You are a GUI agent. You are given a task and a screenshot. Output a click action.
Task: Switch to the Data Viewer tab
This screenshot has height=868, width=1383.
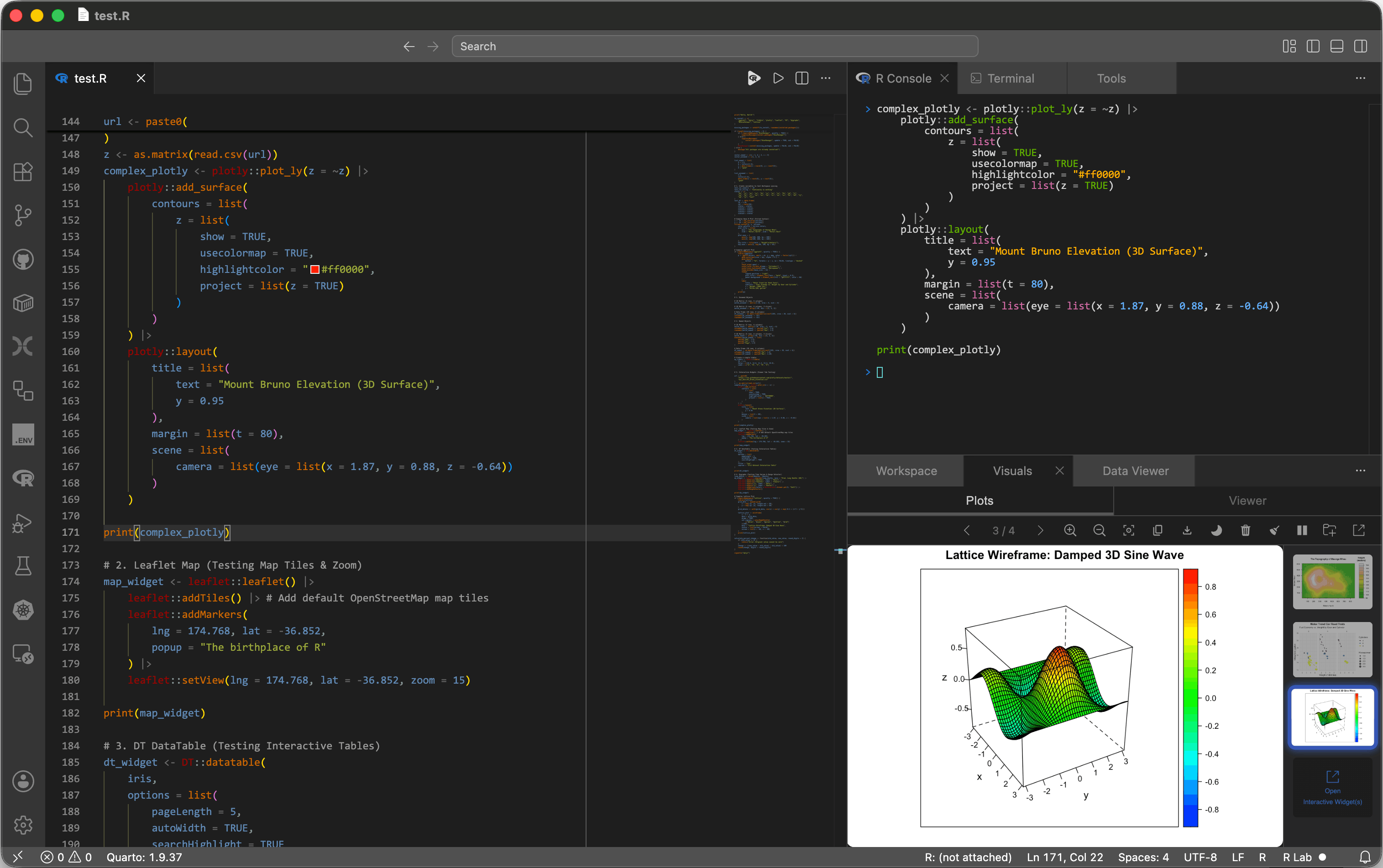(x=1135, y=471)
